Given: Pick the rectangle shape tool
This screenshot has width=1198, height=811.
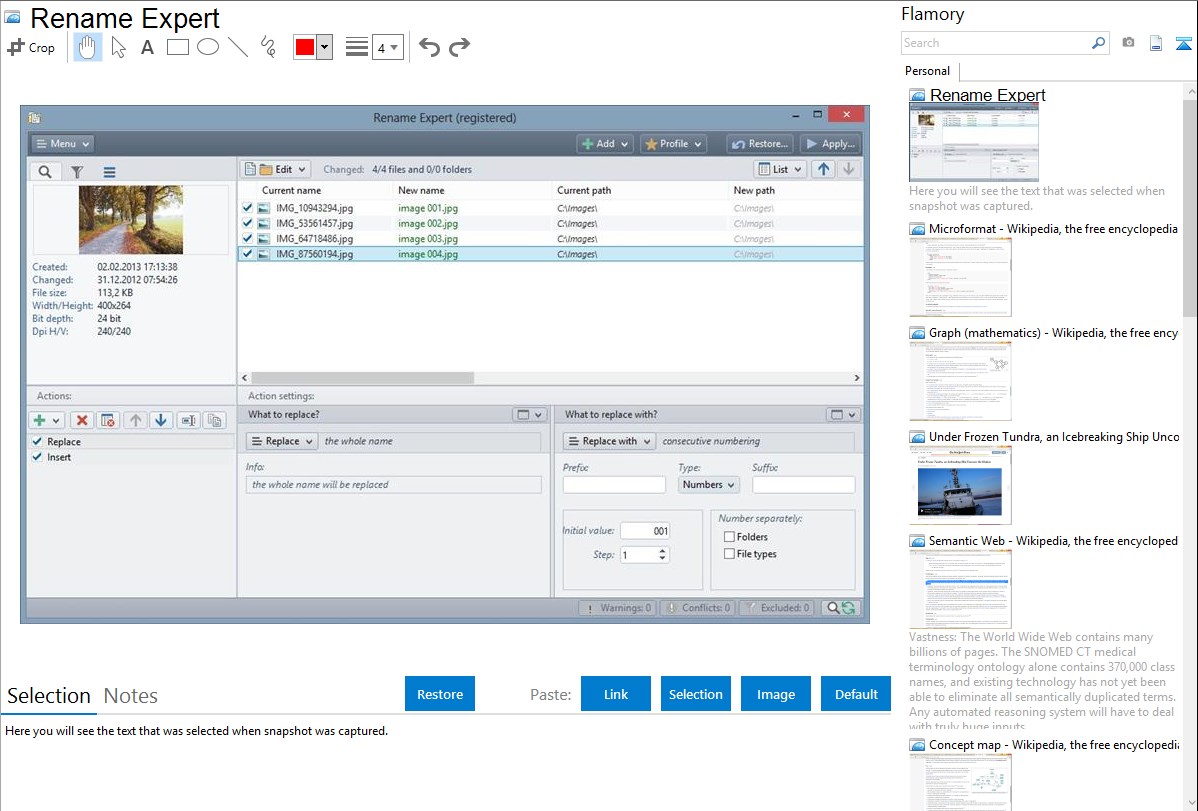Looking at the screenshot, I should point(177,47).
